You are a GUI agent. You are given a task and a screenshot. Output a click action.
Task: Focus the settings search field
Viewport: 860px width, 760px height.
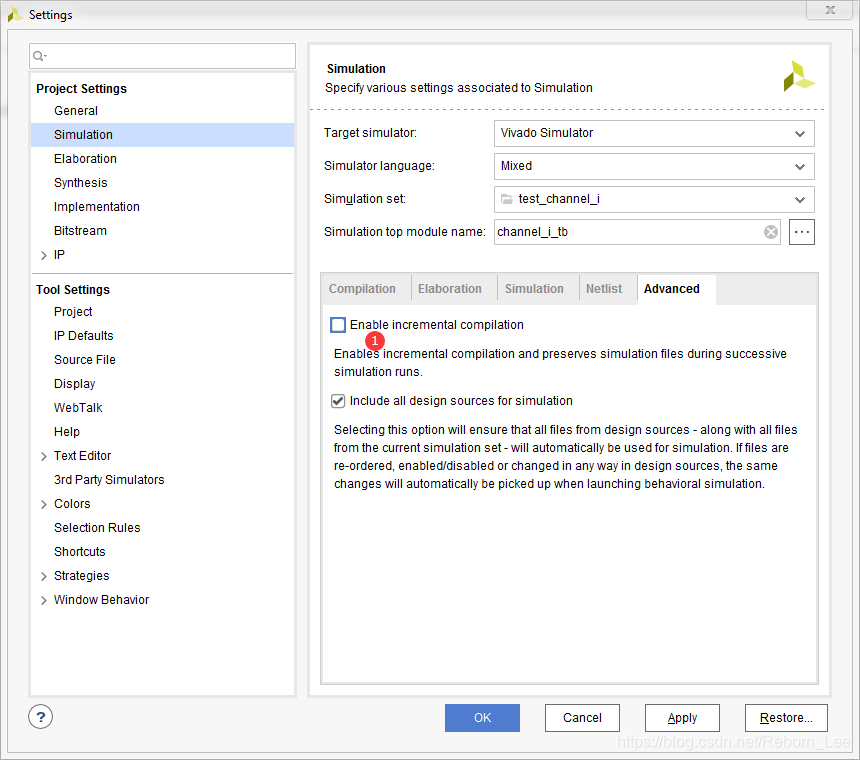pos(162,56)
